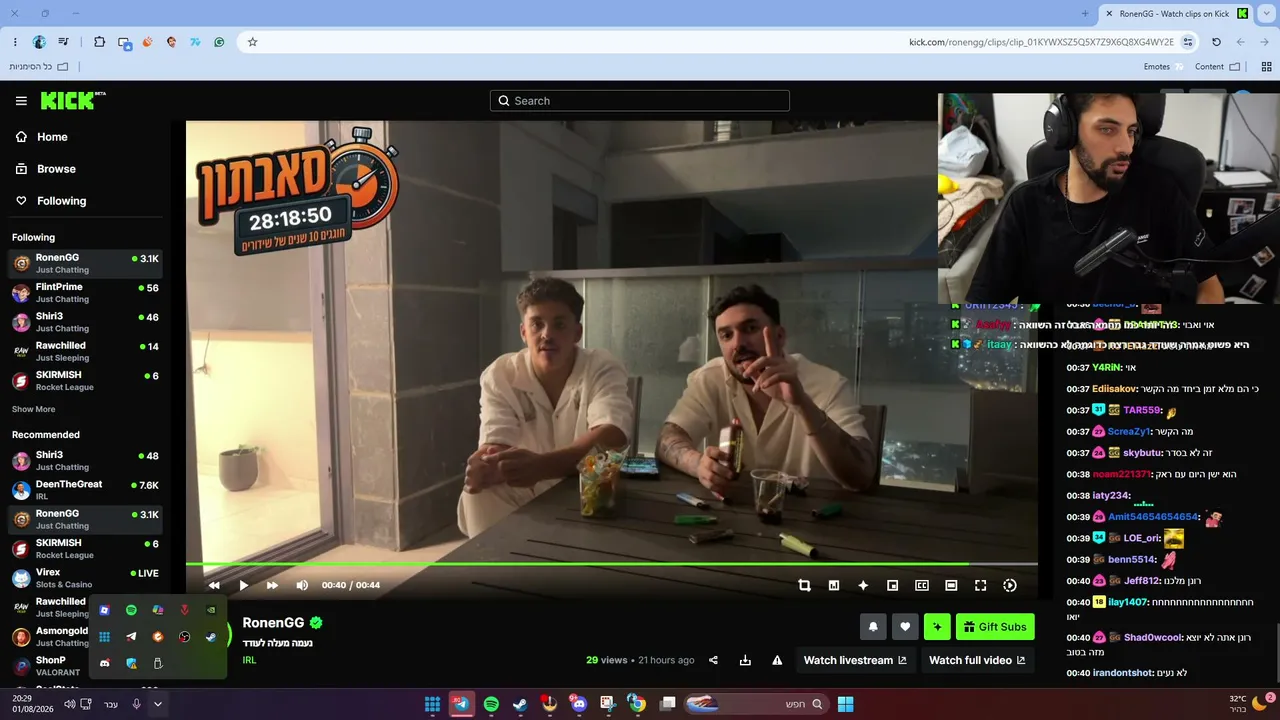Collapse the system tray overflow chevron
Screen dimensions: 1280x720
(x=157, y=704)
